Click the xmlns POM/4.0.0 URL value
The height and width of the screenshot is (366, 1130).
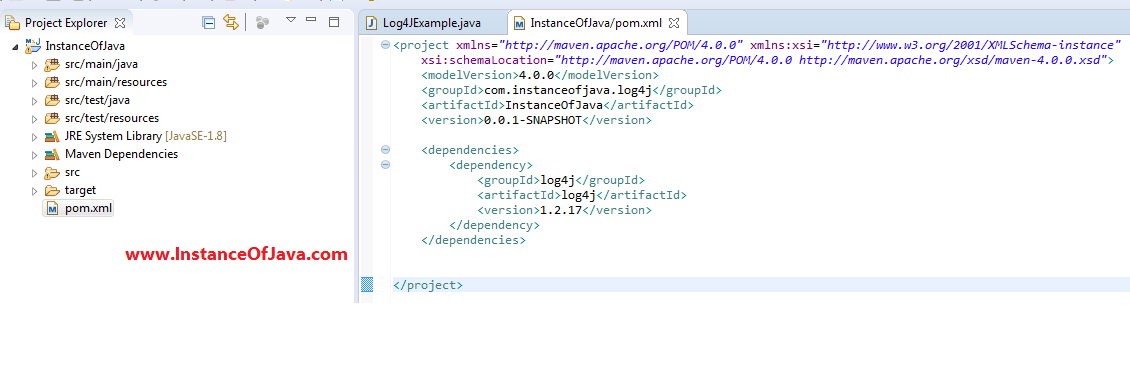pyautogui.click(x=621, y=45)
